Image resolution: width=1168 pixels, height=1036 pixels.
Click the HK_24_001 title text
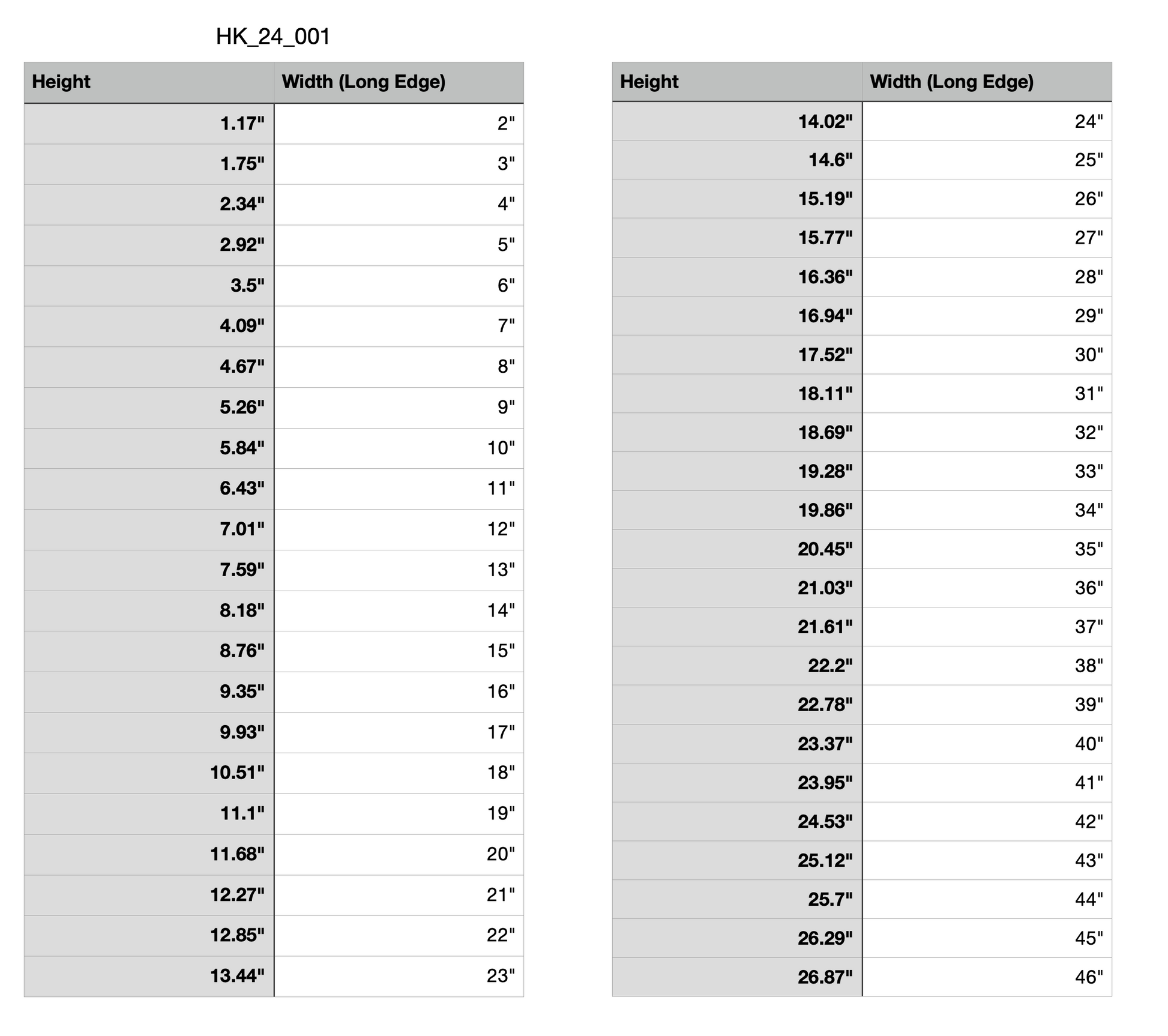[x=273, y=37]
